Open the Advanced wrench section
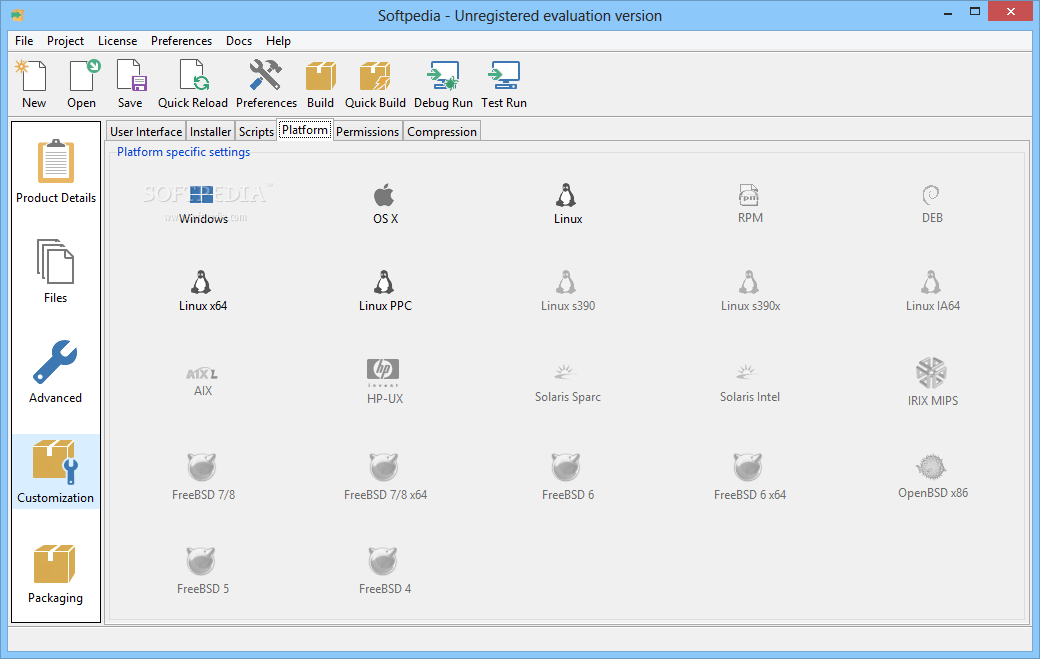This screenshot has height=659, width=1040. click(x=56, y=371)
